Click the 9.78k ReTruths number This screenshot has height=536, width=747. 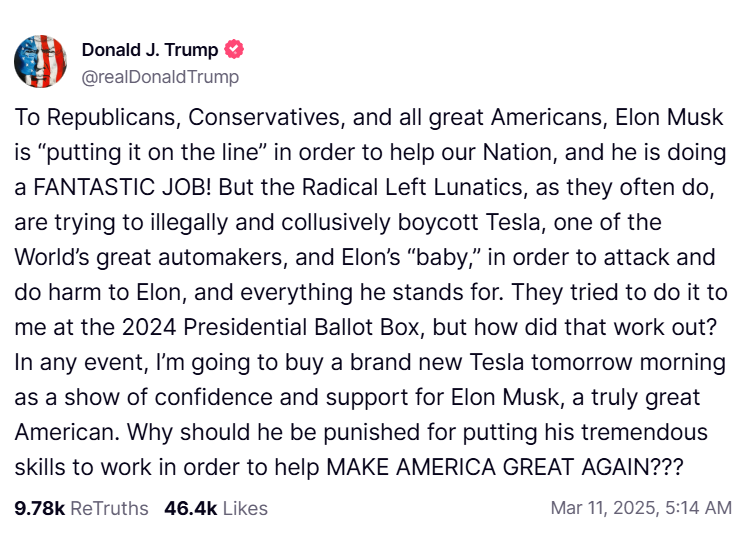click(40, 508)
